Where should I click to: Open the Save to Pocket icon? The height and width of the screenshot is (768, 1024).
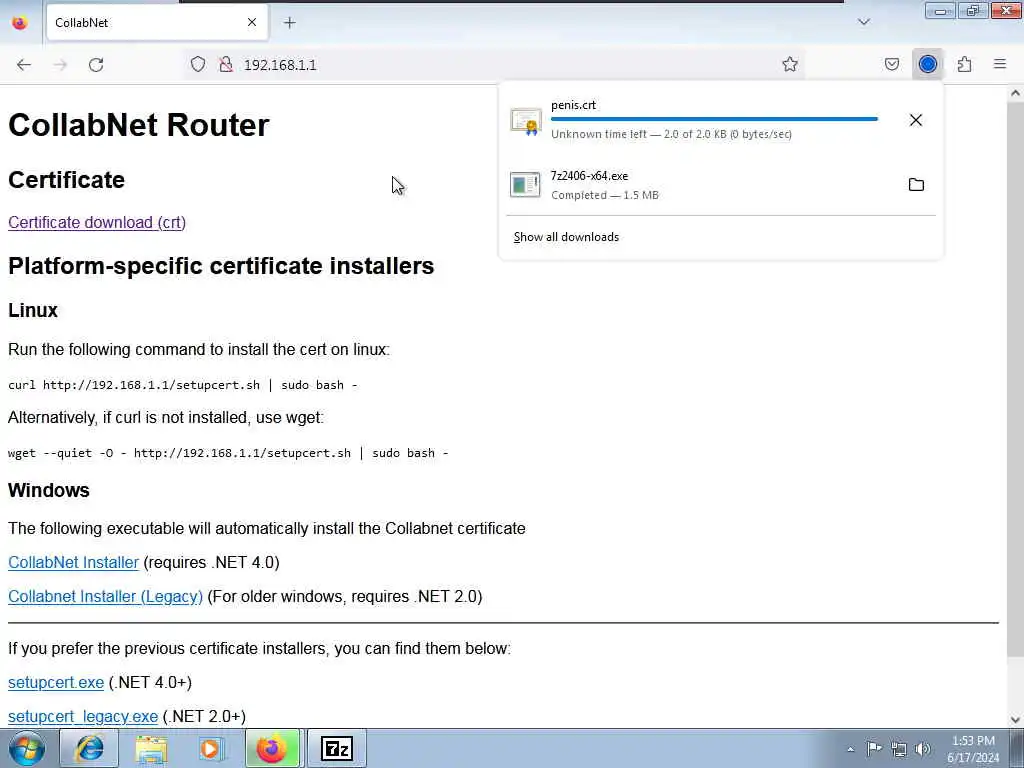891,64
